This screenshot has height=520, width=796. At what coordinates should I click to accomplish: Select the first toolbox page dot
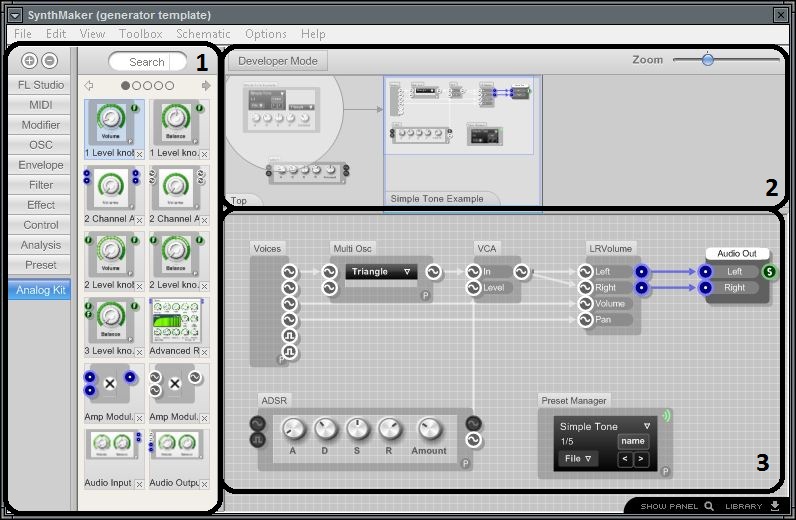click(x=126, y=86)
